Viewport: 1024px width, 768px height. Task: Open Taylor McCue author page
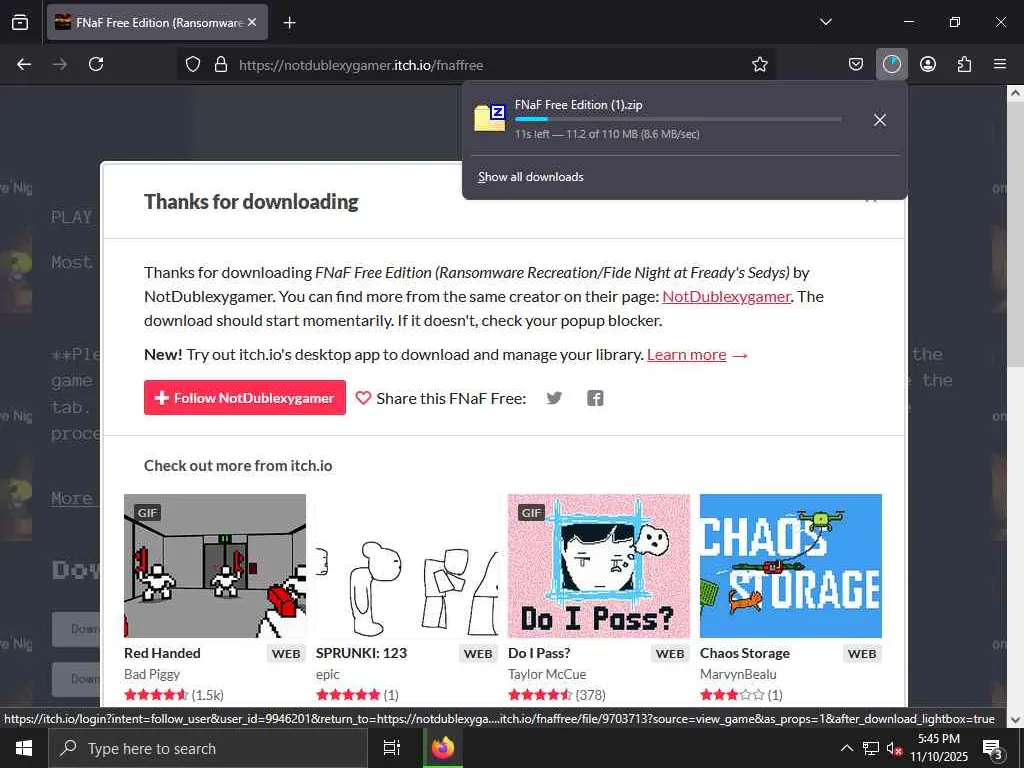pyautogui.click(x=547, y=674)
